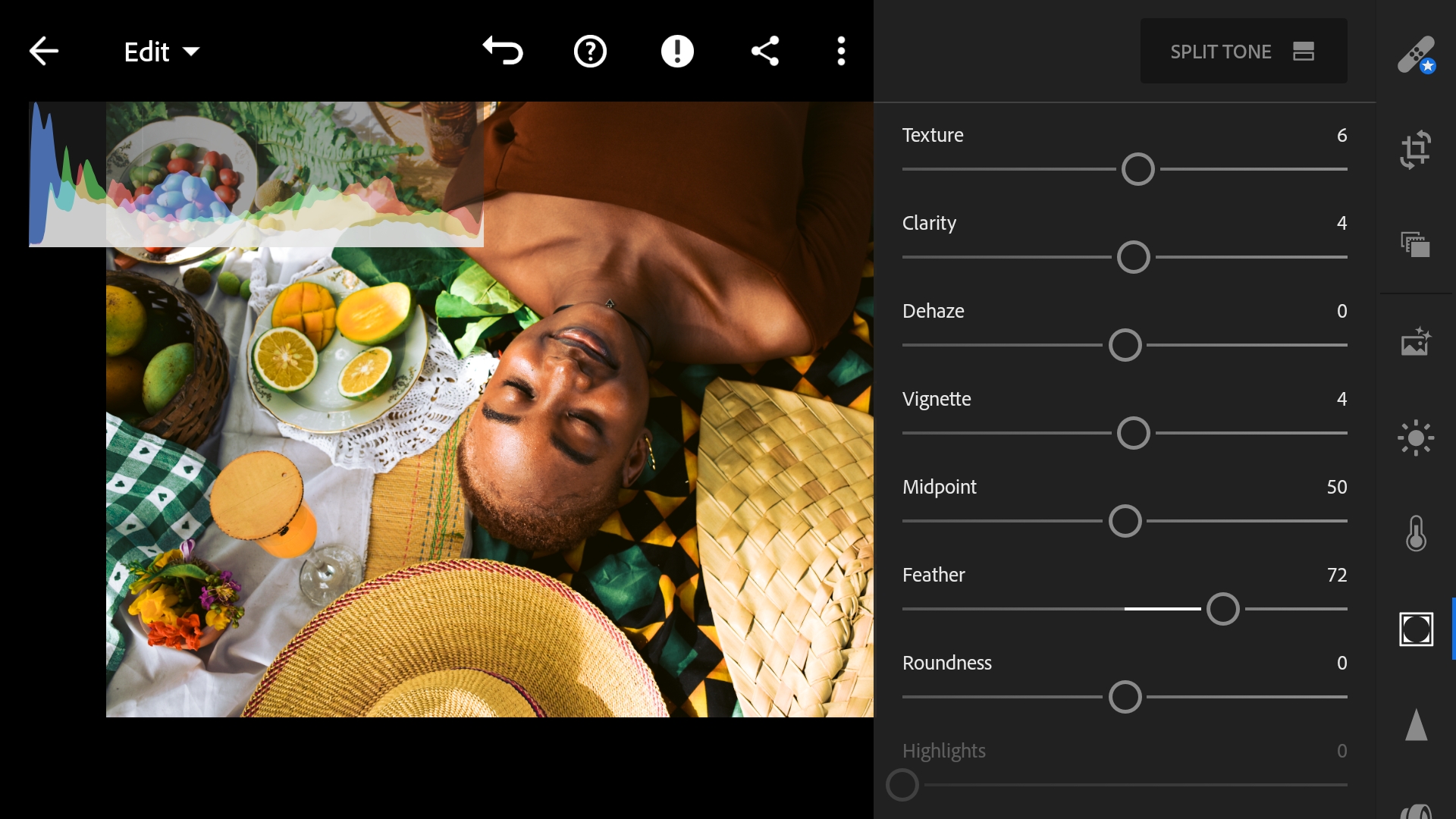Image resolution: width=1456 pixels, height=819 pixels.
Task: Click the Crop and Rotate tool icon
Action: [x=1418, y=148]
